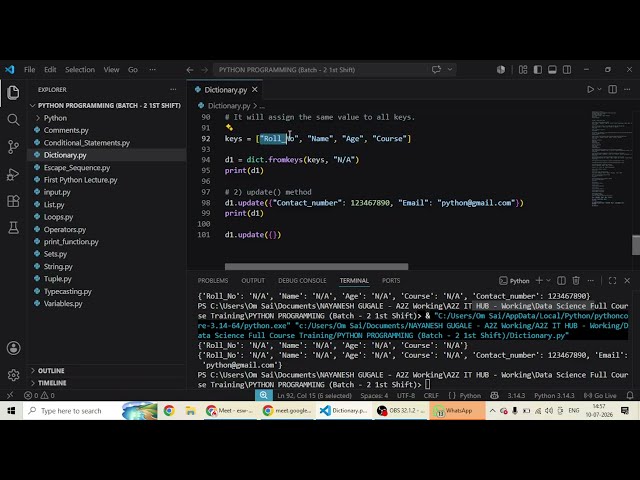Split the editor to the right
The image size is (640, 480).
(x=612, y=89)
